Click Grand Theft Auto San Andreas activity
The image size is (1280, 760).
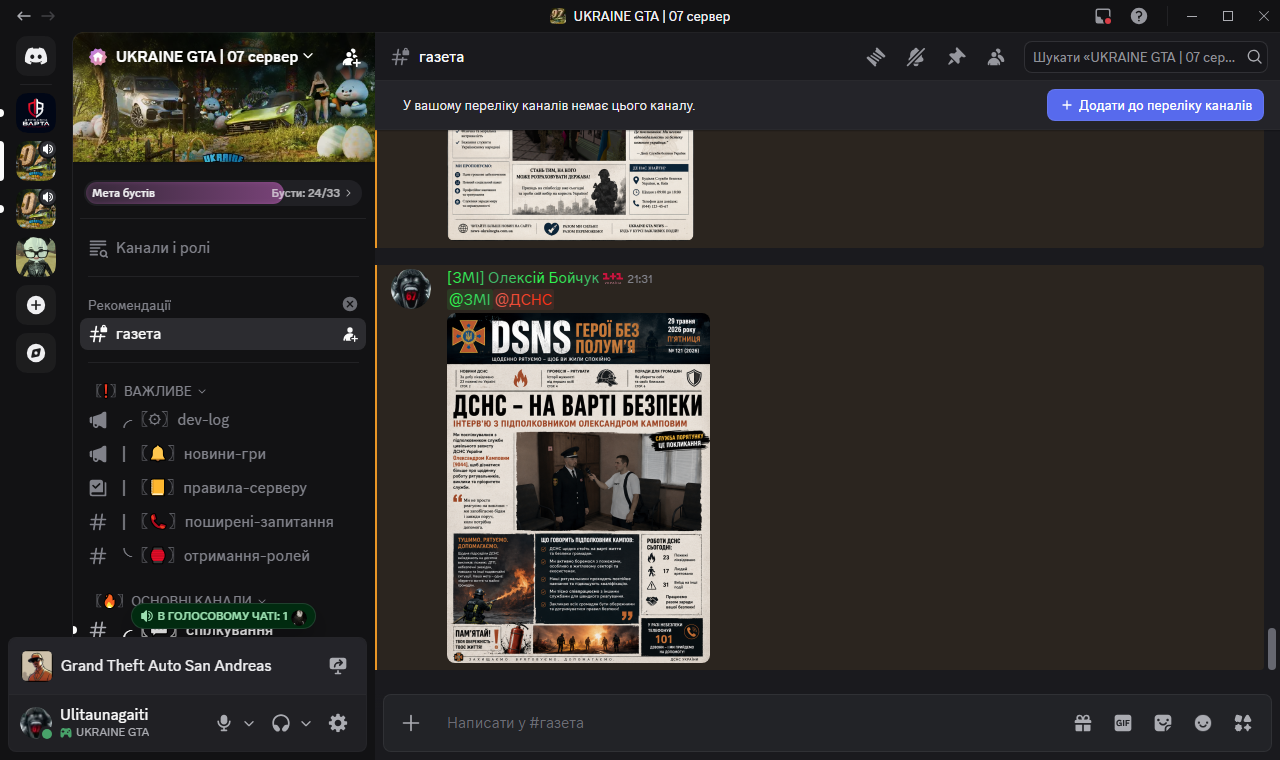[x=166, y=666]
